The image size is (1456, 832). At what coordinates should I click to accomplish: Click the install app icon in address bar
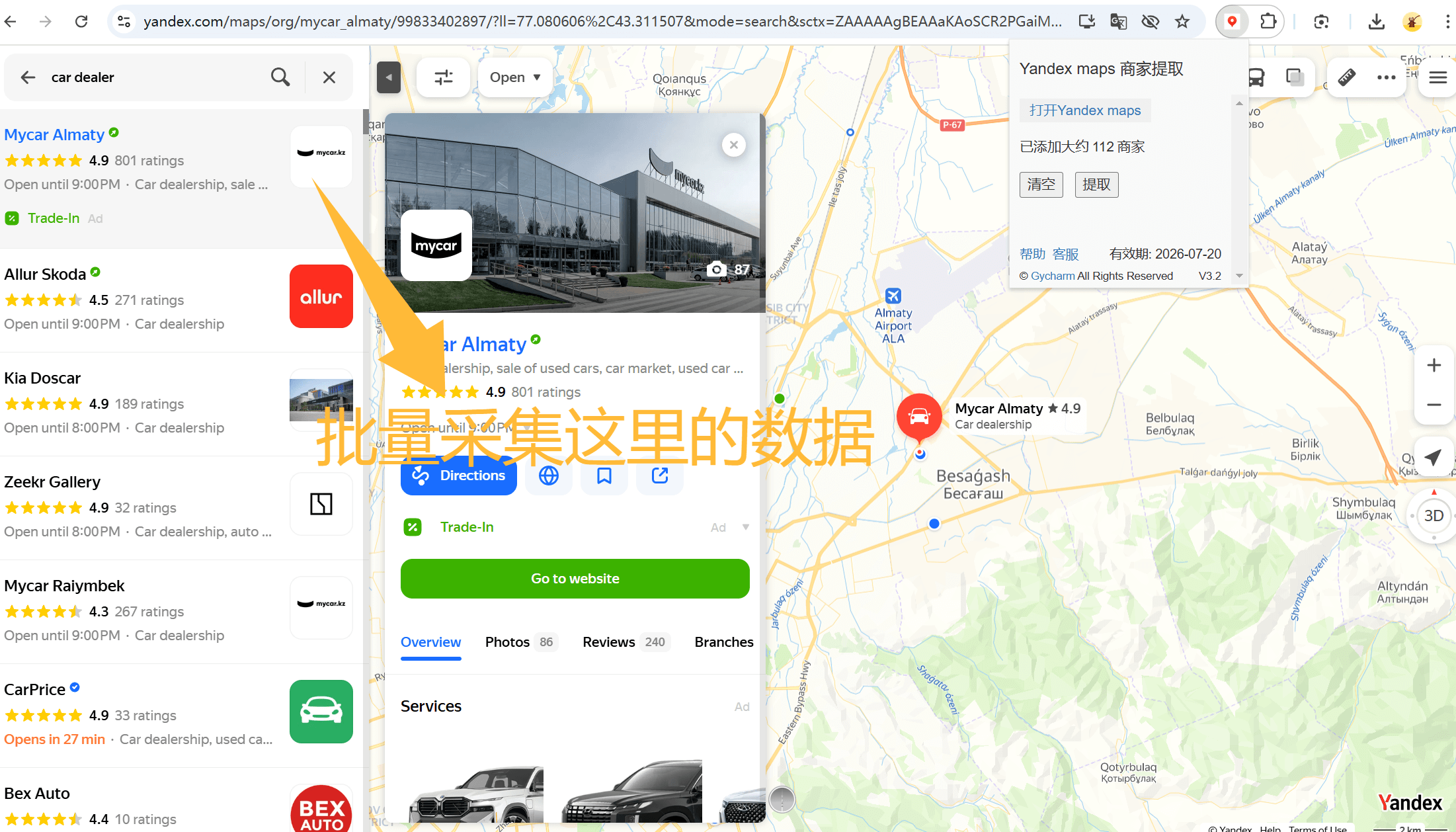1086,21
